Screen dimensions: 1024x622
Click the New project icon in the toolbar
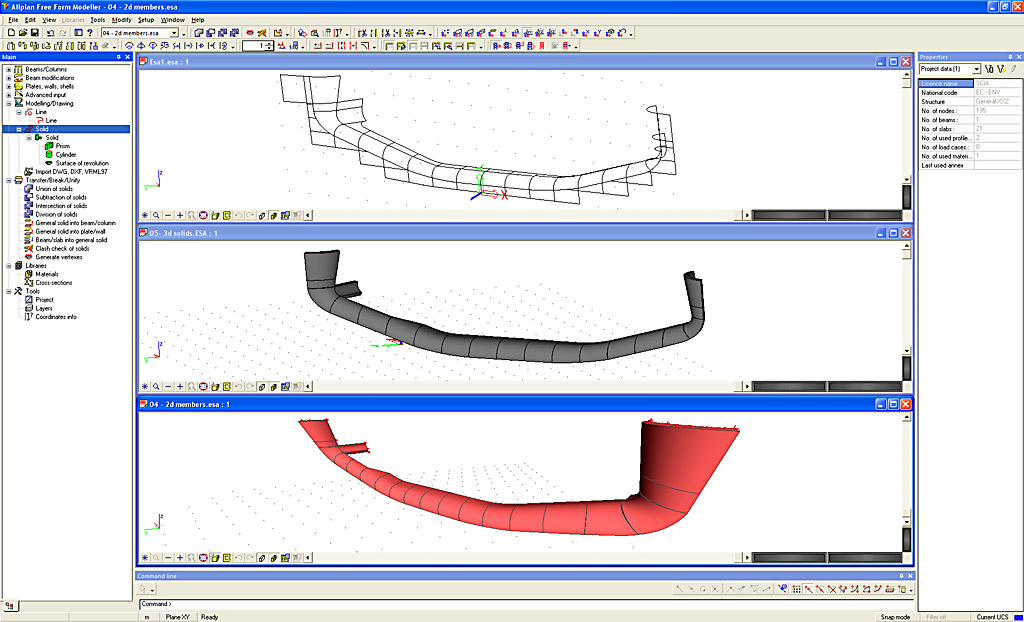pyautogui.click(x=11, y=33)
